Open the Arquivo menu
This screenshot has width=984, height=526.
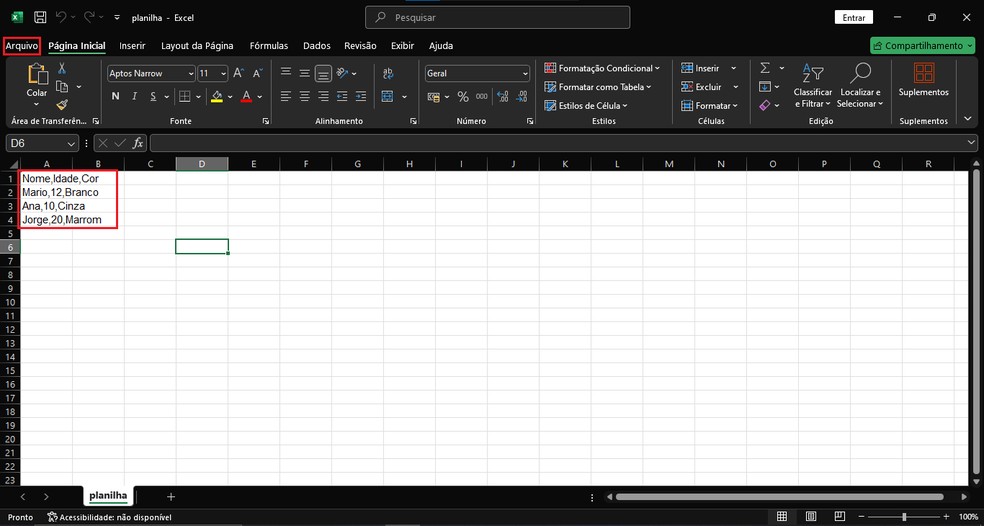(22, 46)
